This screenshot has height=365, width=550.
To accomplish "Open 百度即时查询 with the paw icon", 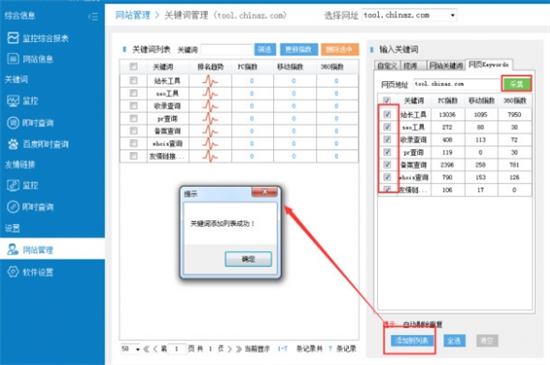I will click(38, 144).
